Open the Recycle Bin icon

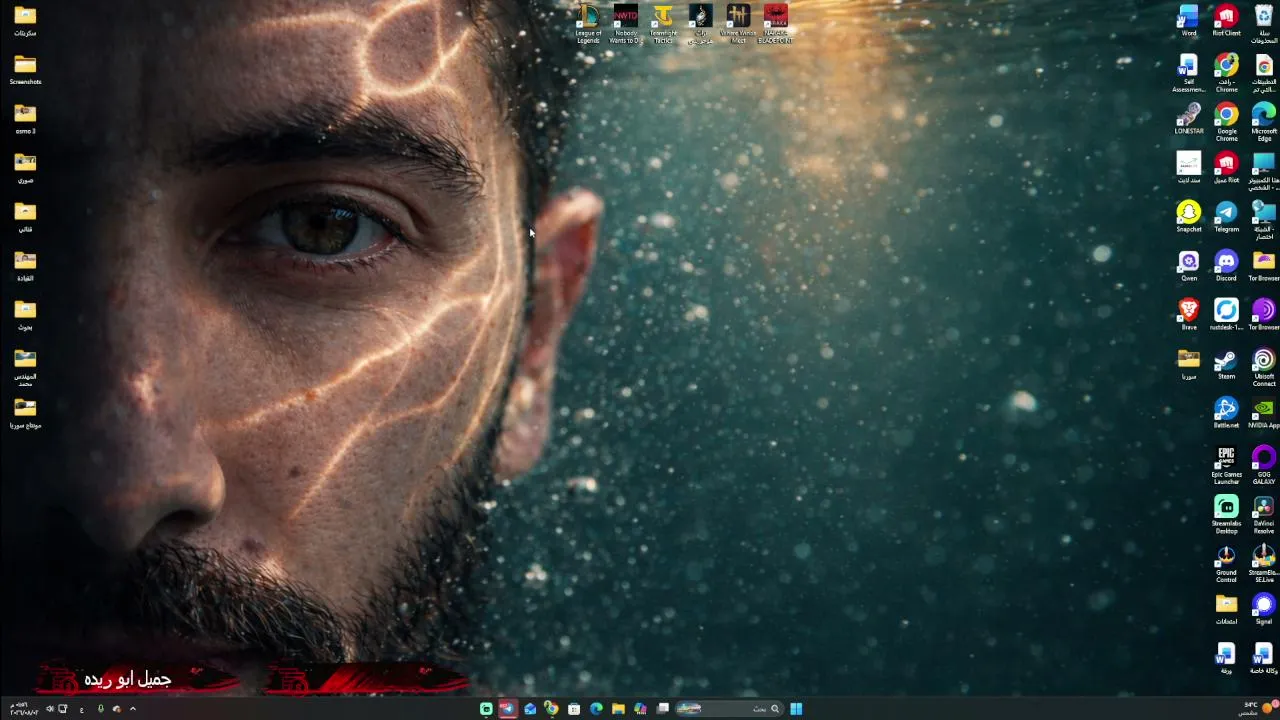pos(1264,23)
